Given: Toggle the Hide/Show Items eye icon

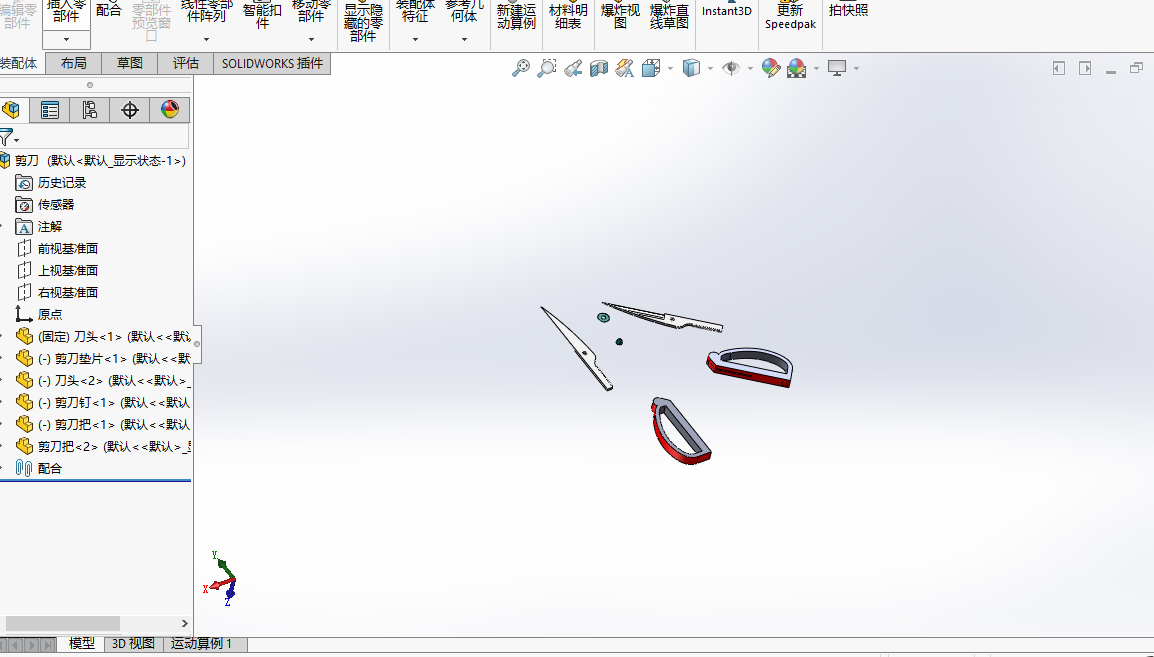Looking at the screenshot, I should [x=731, y=68].
